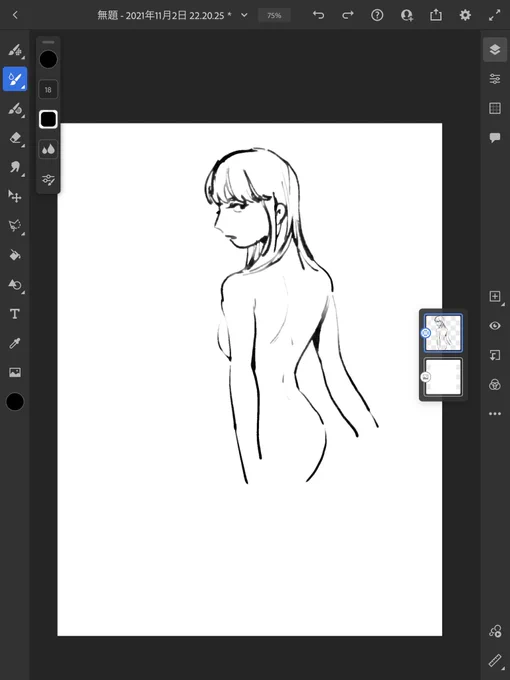Screen dimensions: 510x680
Task: Select the Eyedropper tool
Action: click(x=15, y=343)
